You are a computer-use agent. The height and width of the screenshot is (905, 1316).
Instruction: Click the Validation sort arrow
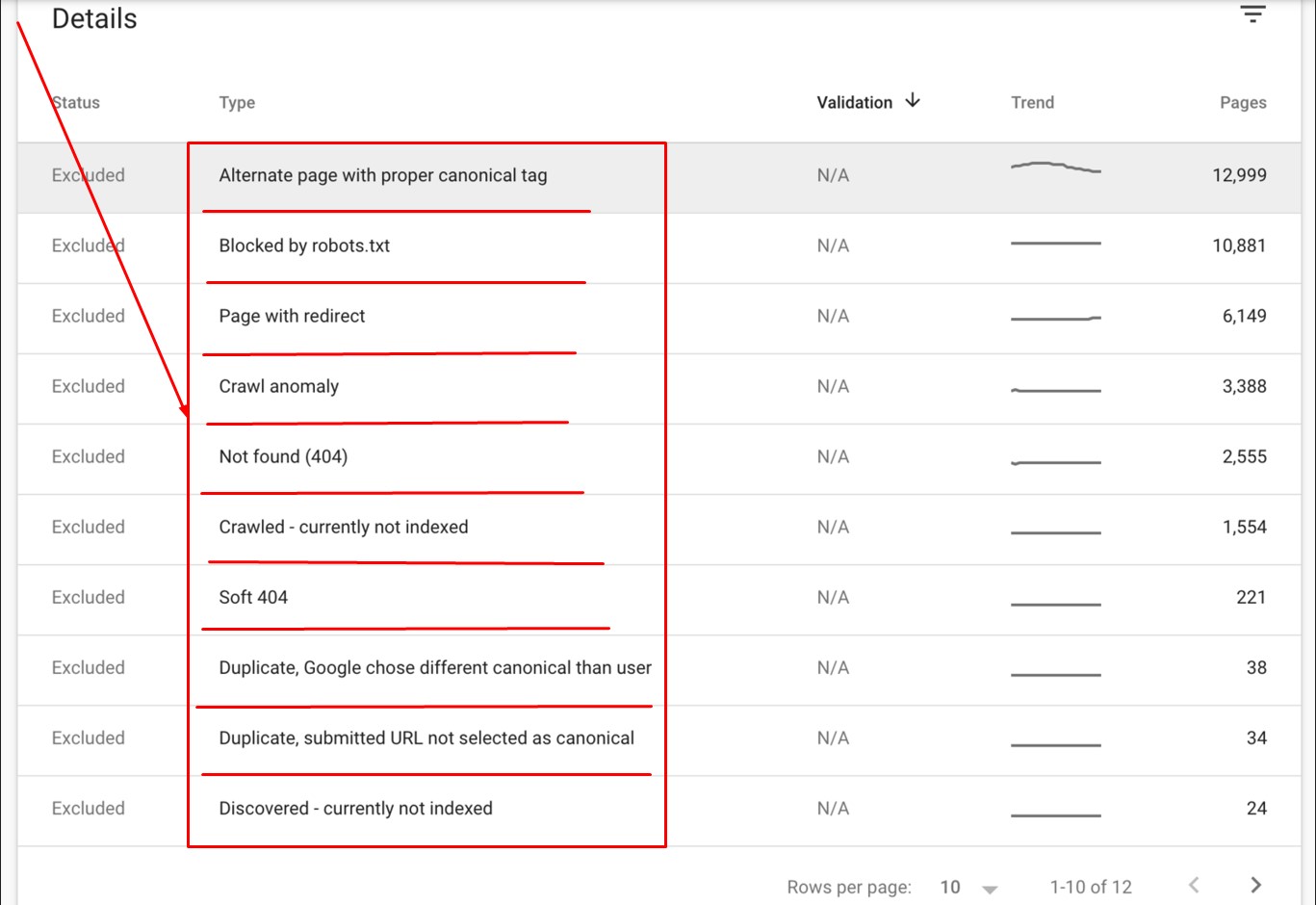(x=913, y=101)
